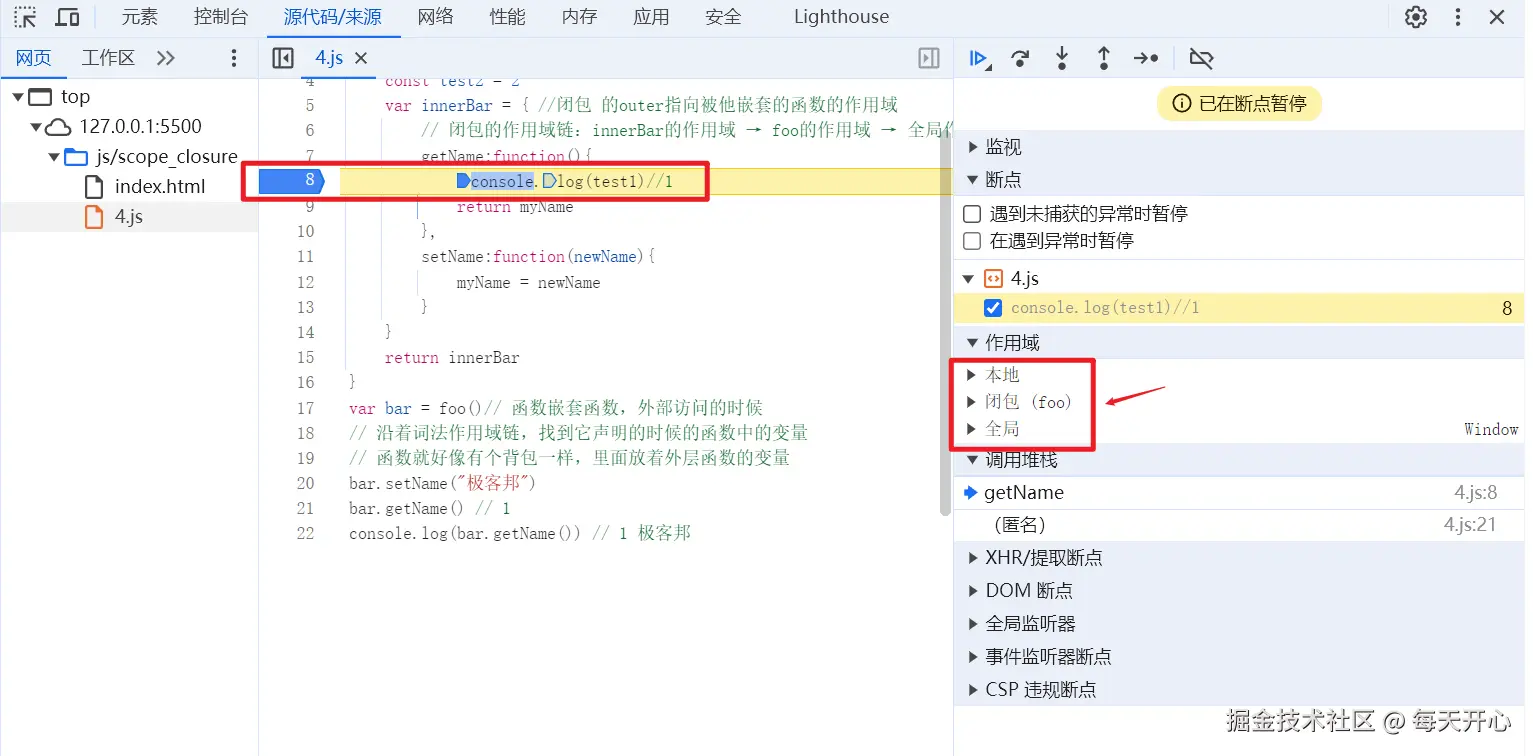Viewport: 1533px width, 756px height.
Task: Select the 工作区 workspace tab
Action: 108,58
